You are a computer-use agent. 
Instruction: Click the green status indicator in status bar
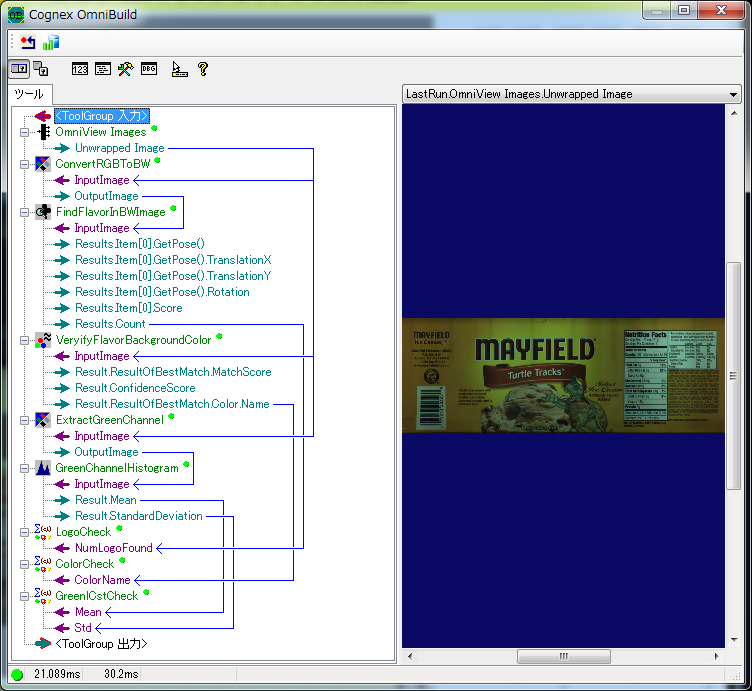[17, 675]
